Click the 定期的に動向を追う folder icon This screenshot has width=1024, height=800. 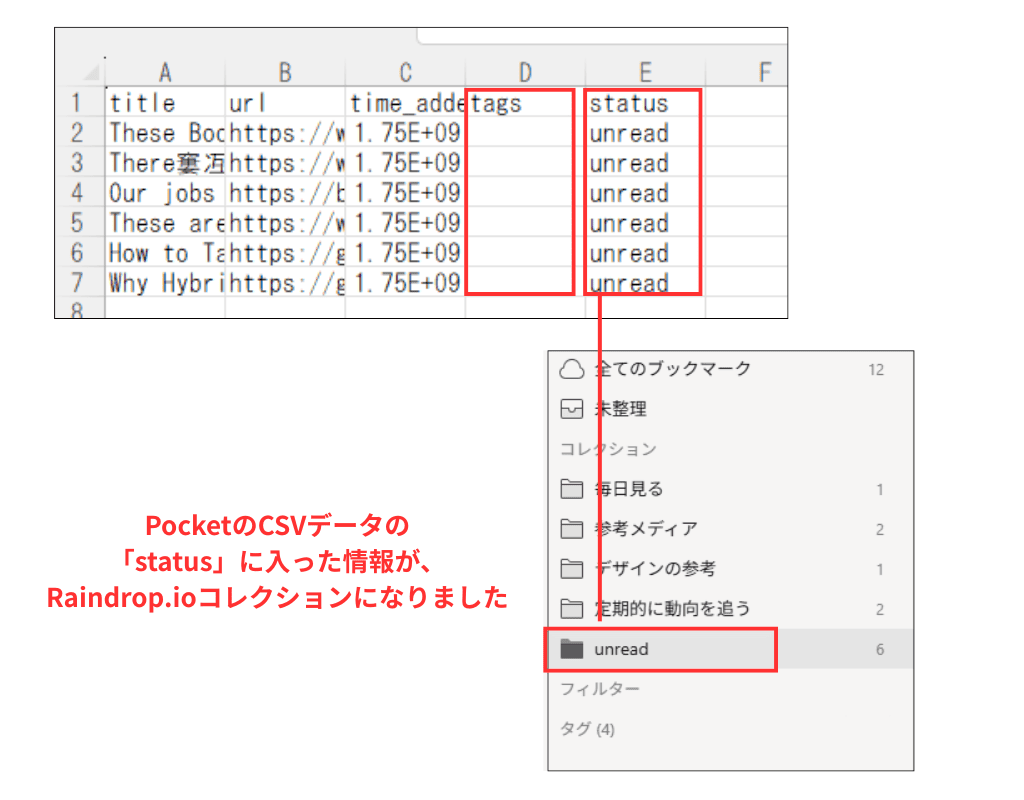[571, 609]
